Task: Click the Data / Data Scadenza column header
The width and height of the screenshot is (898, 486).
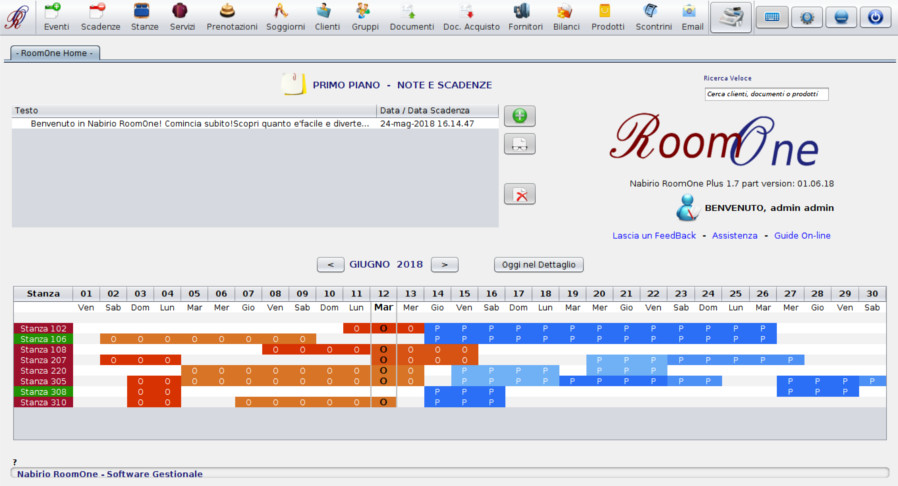Action: (x=438, y=110)
